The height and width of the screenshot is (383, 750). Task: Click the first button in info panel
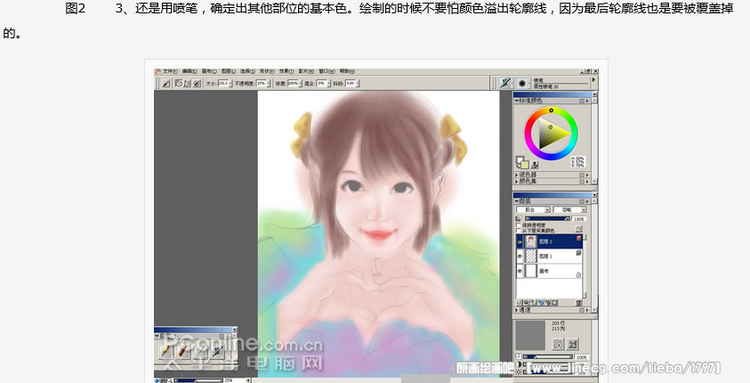[558, 344]
